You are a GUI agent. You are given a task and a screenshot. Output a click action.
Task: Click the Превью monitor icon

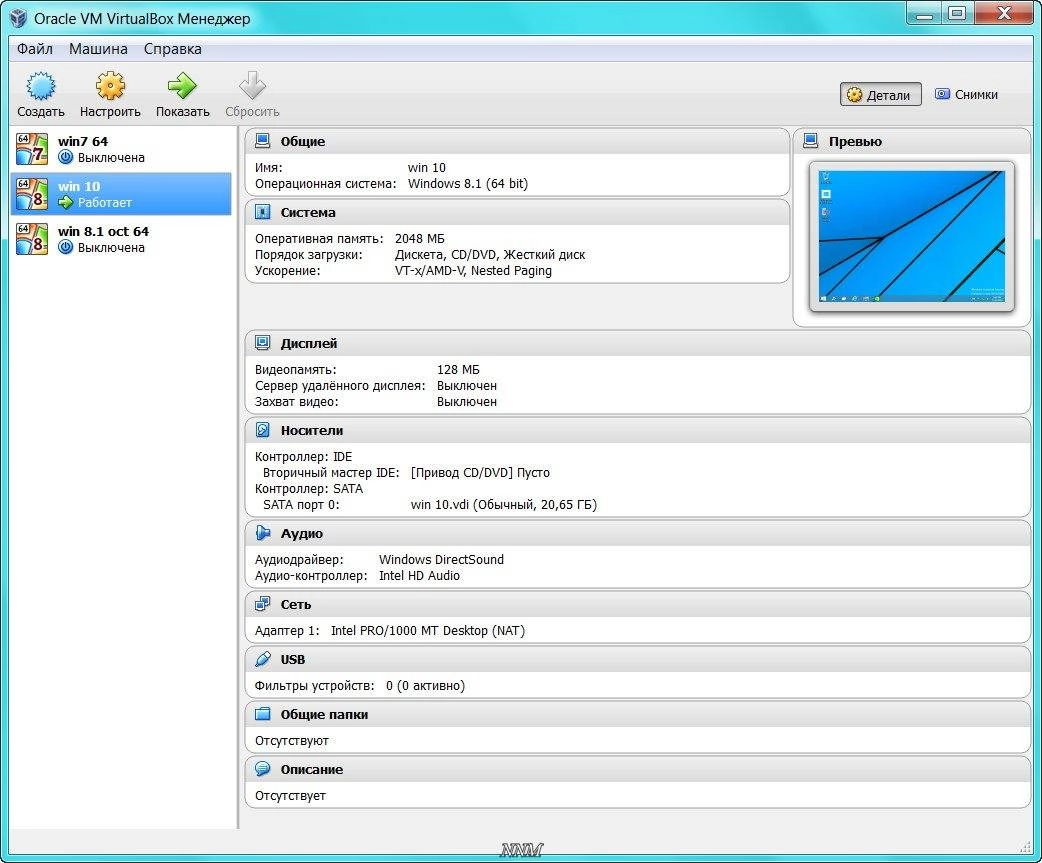[811, 141]
